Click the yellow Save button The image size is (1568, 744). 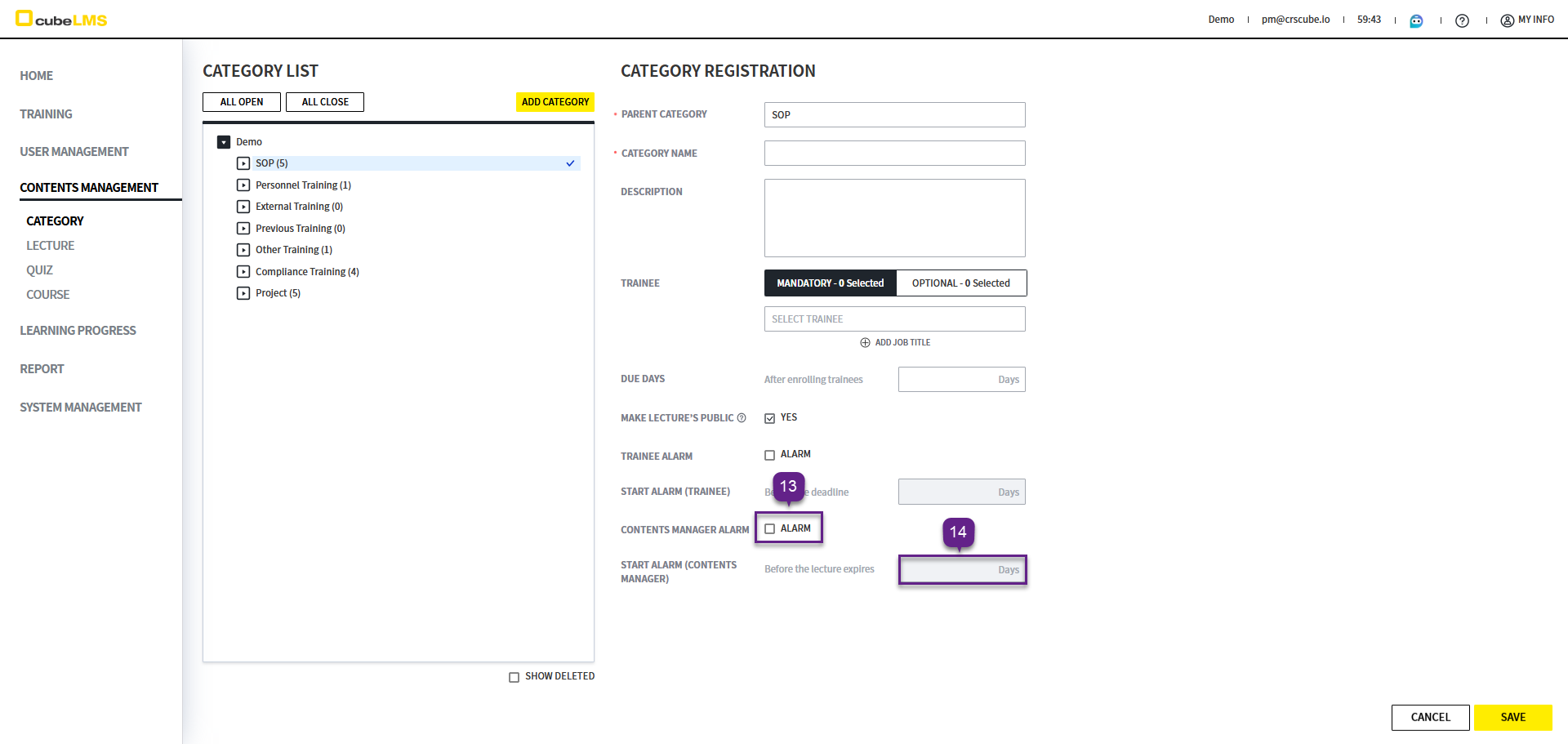click(x=1512, y=717)
